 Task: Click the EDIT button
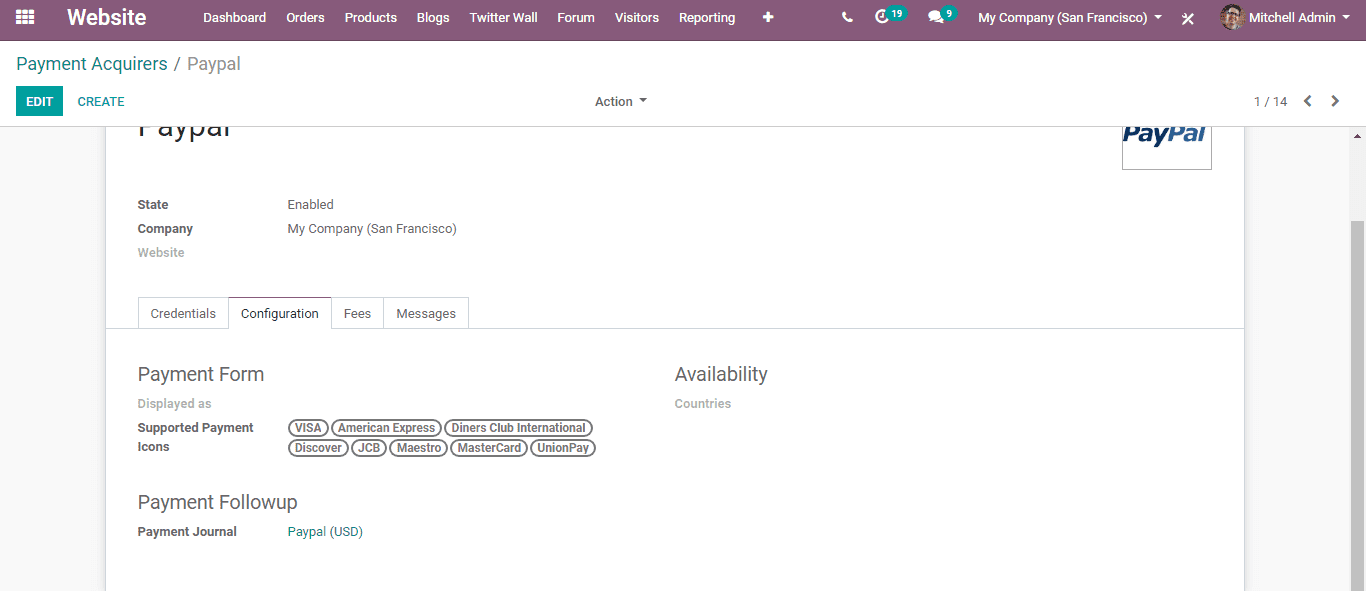39,101
